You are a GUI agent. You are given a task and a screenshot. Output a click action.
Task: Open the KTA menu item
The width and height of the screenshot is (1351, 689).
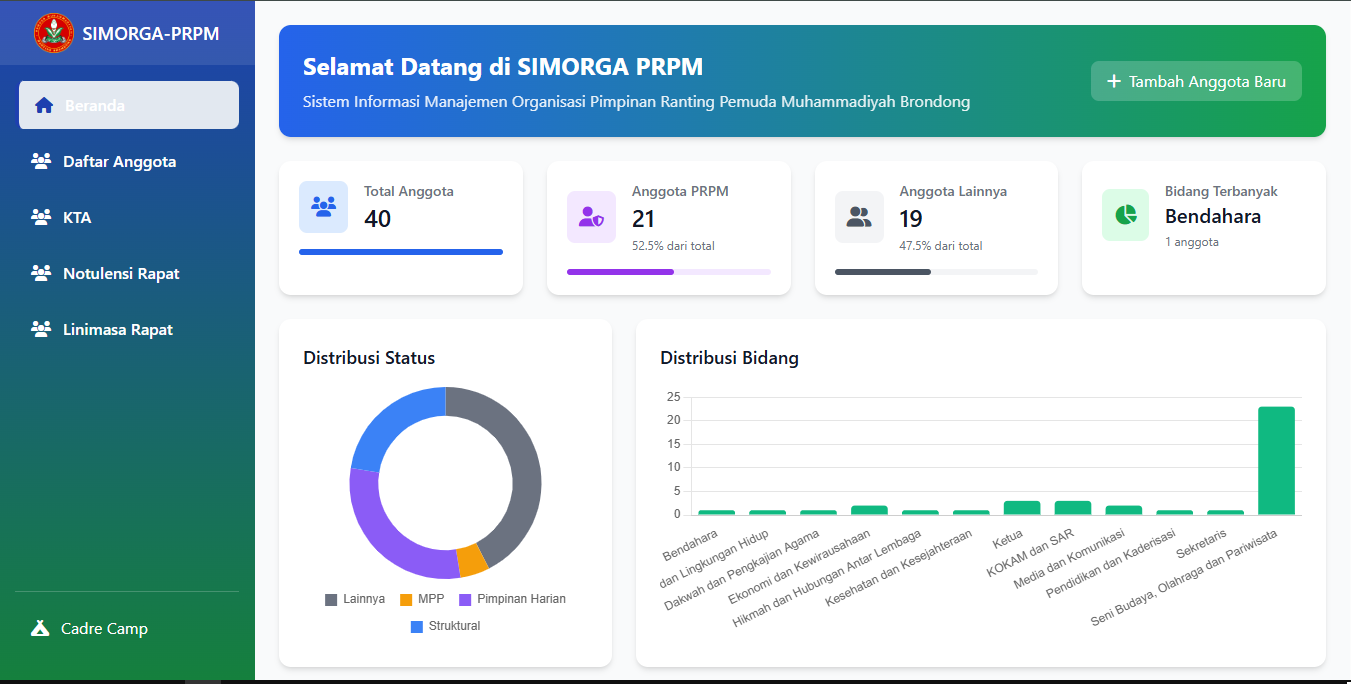click(77, 217)
